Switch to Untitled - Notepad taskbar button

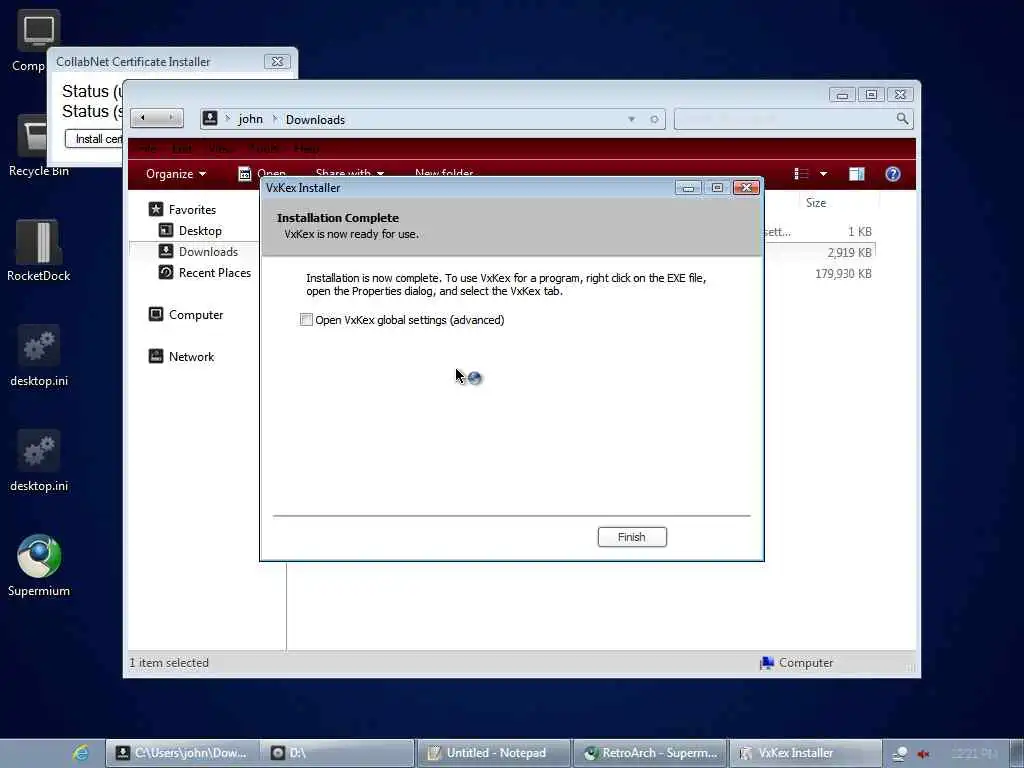(494, 753)
